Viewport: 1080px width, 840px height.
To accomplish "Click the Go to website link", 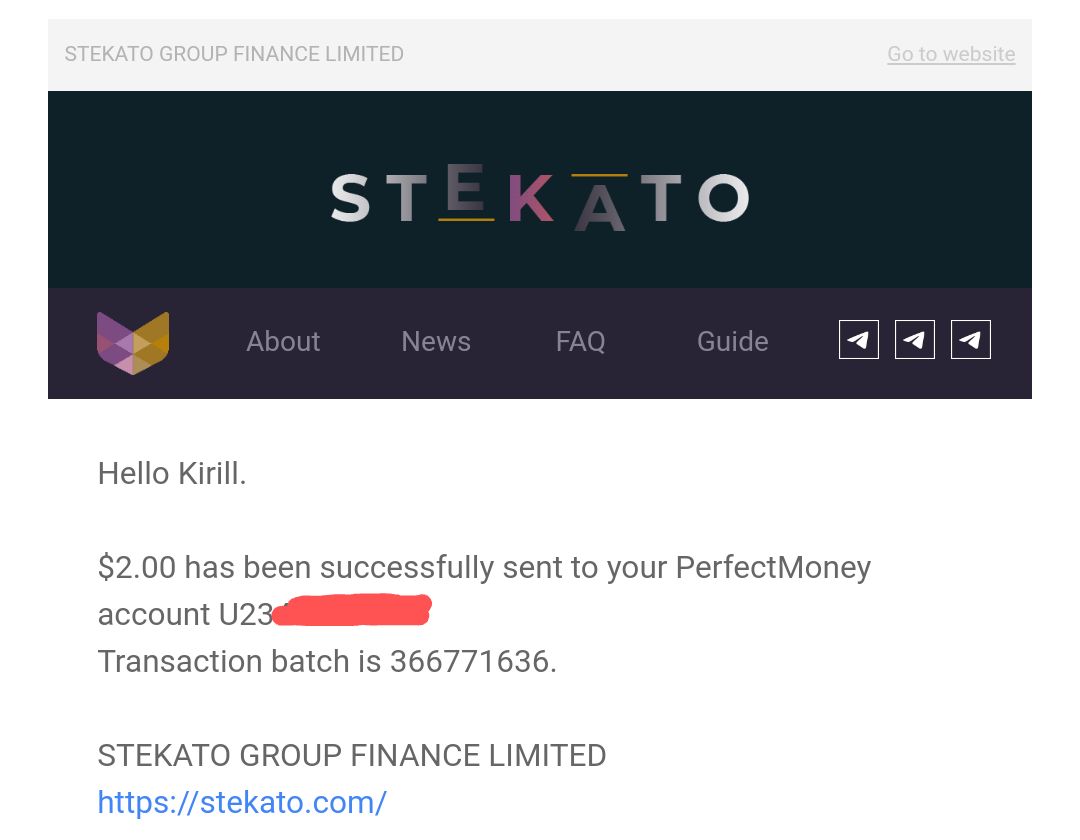I will point(951,54).
